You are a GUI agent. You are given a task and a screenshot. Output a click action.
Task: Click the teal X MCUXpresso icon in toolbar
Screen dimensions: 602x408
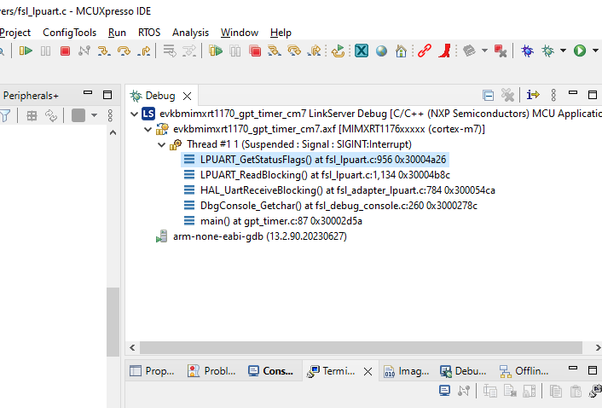[361, 51]
